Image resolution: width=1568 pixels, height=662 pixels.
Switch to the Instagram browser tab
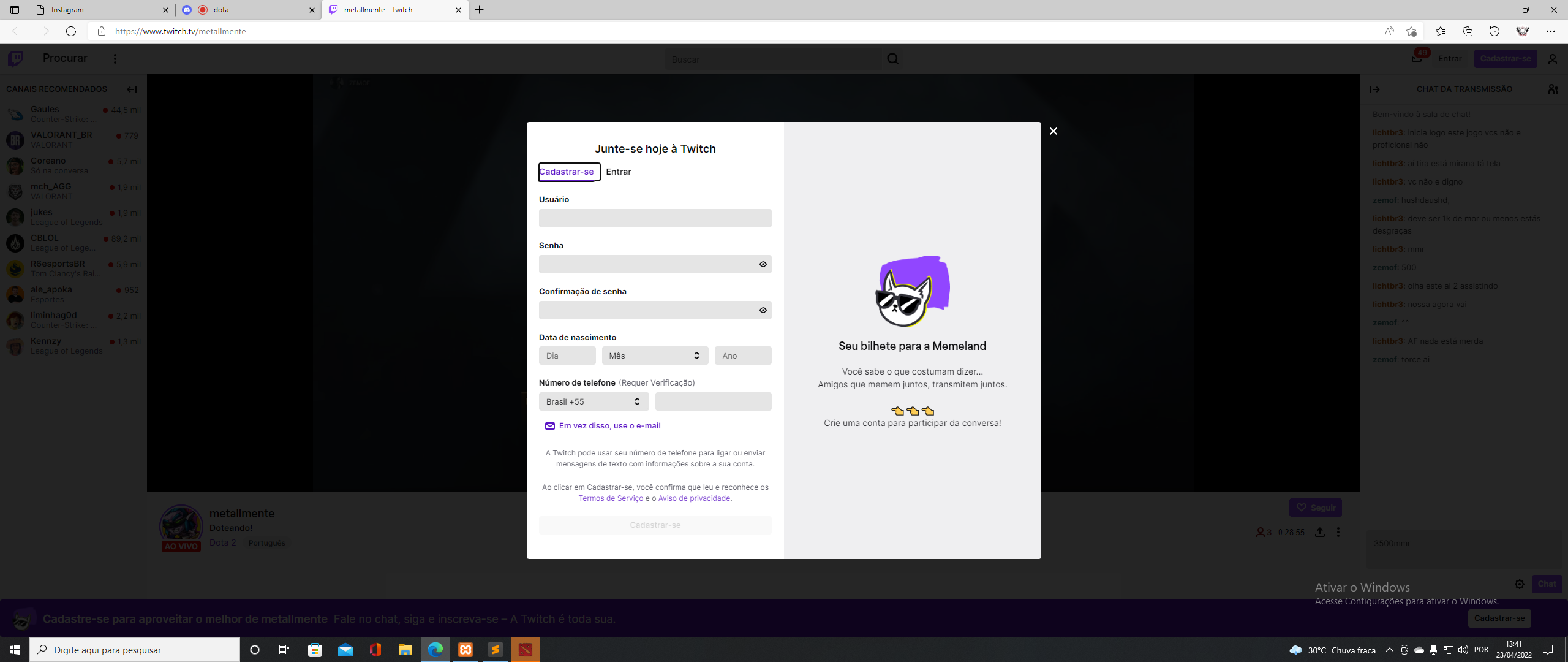[101, 10]
